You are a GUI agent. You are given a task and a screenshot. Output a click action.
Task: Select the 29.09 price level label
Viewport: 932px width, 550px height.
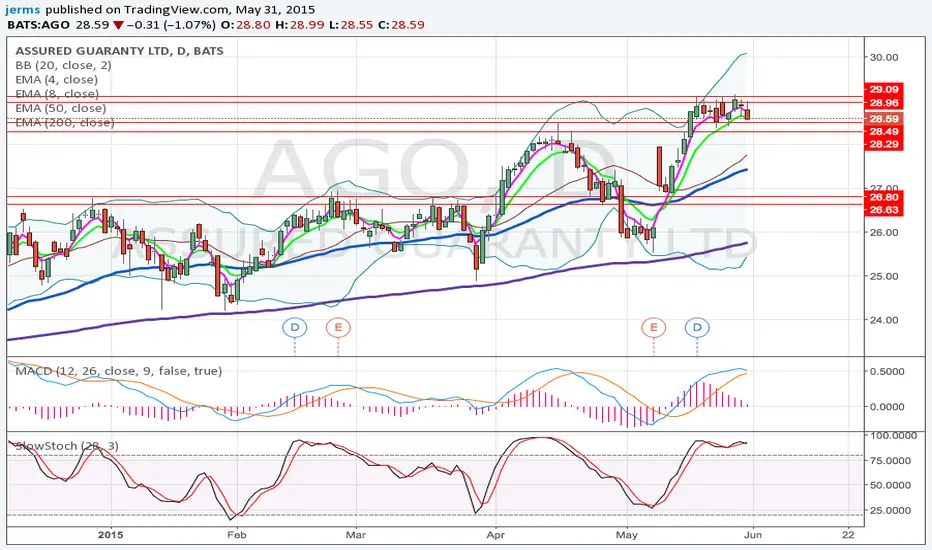click(x=884, y=89)
